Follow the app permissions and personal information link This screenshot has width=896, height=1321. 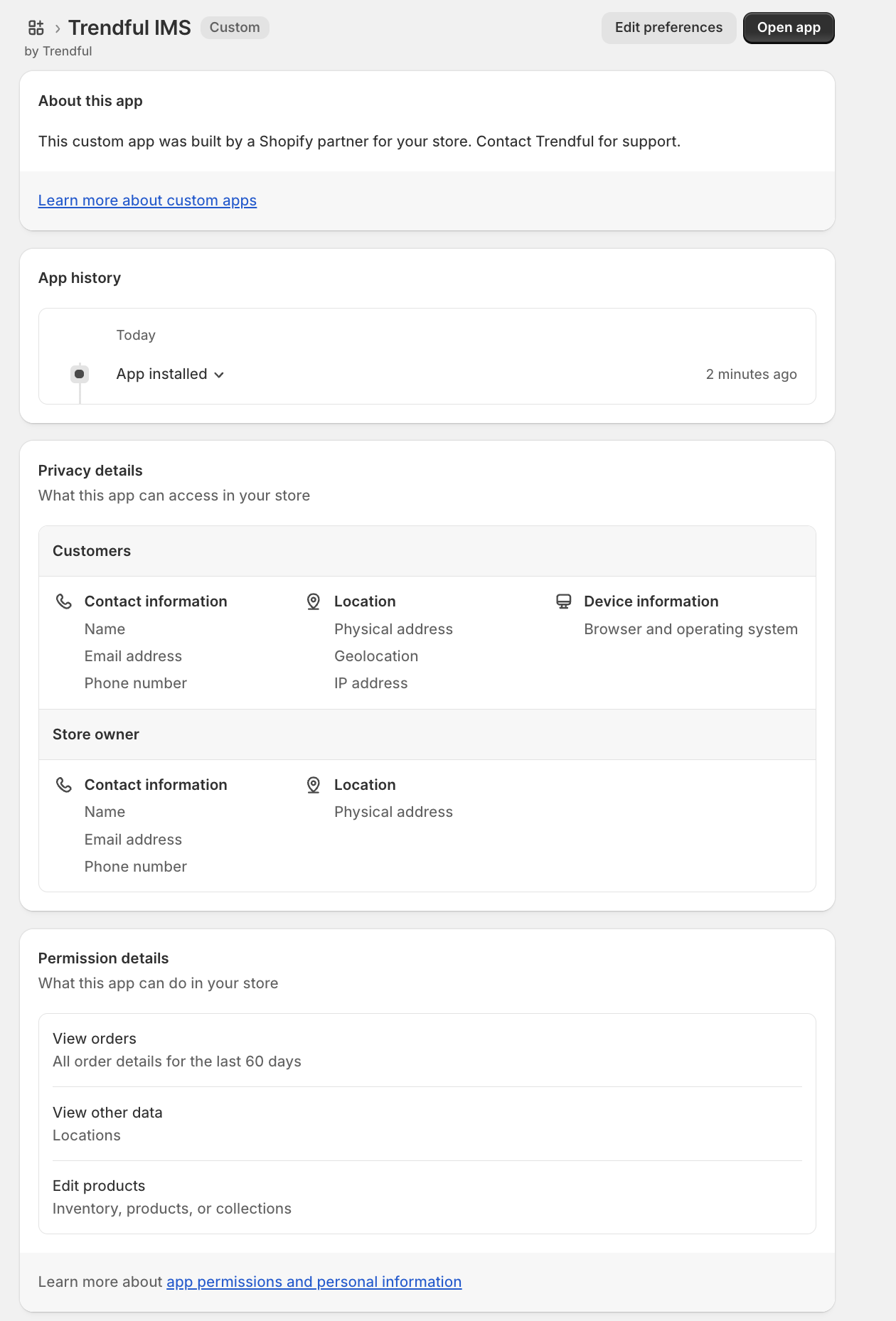point(314,1282)
